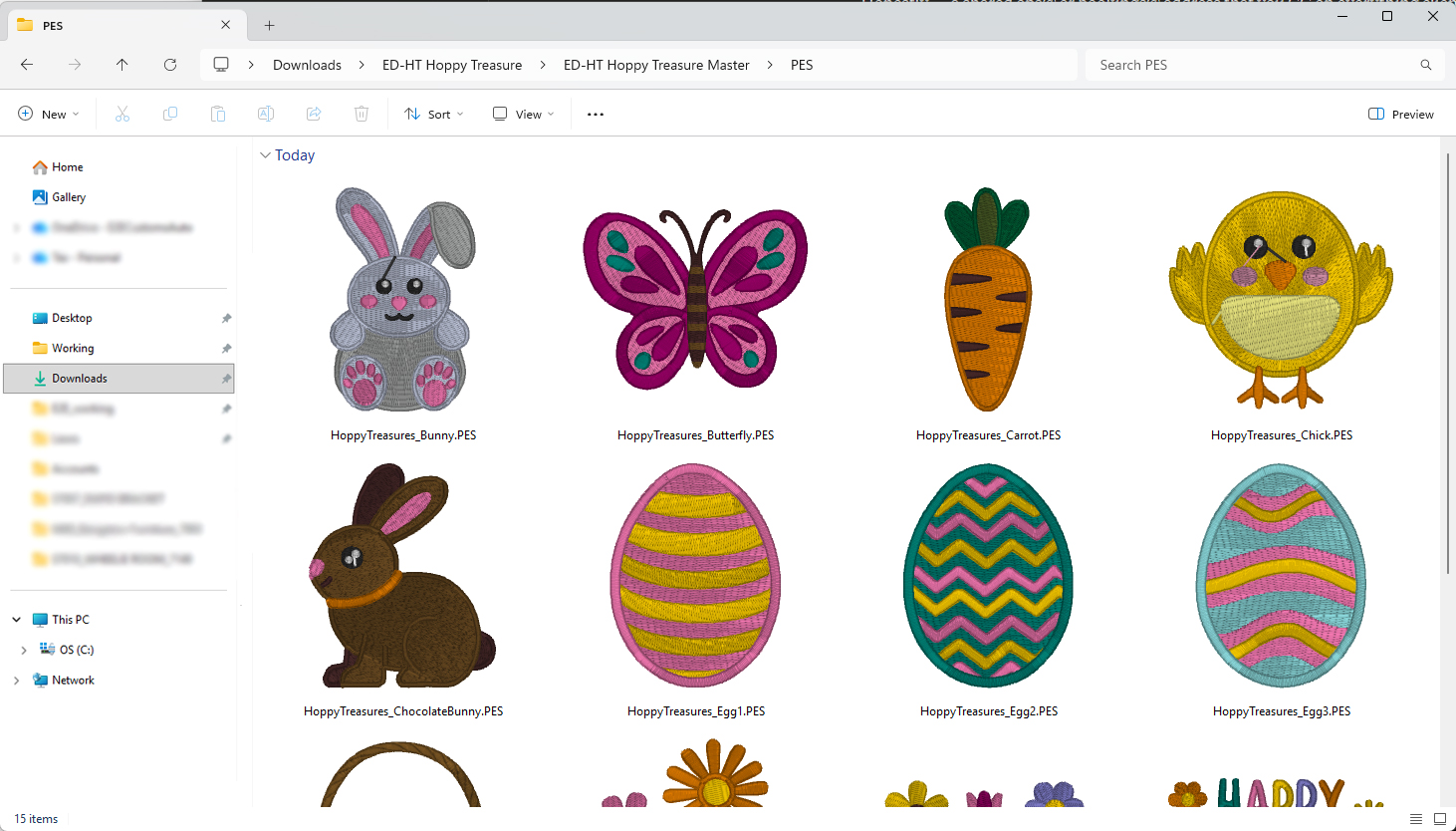This screenshot has height=831, width=1456.
Task: Go up one folder with Up arrow
Action: 122,65
